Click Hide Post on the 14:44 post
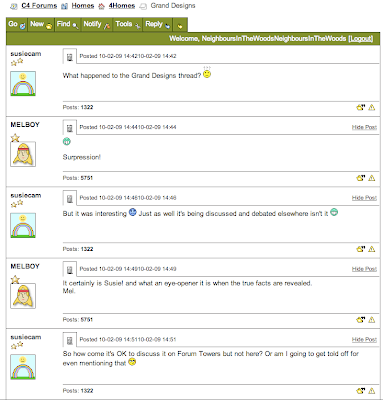This screenshot has height=400, width=383. (x=364, y=127)
